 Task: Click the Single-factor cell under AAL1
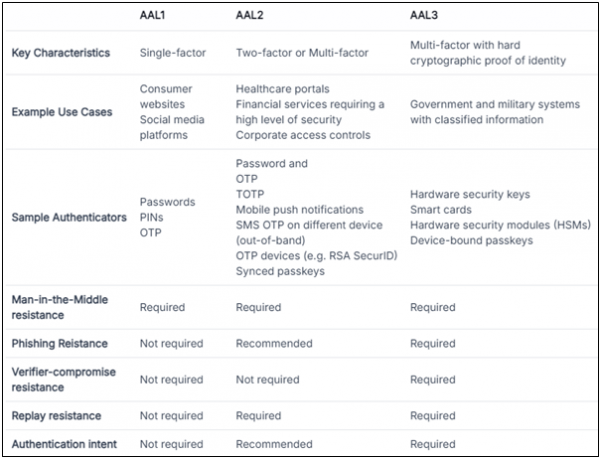point(172,54)
